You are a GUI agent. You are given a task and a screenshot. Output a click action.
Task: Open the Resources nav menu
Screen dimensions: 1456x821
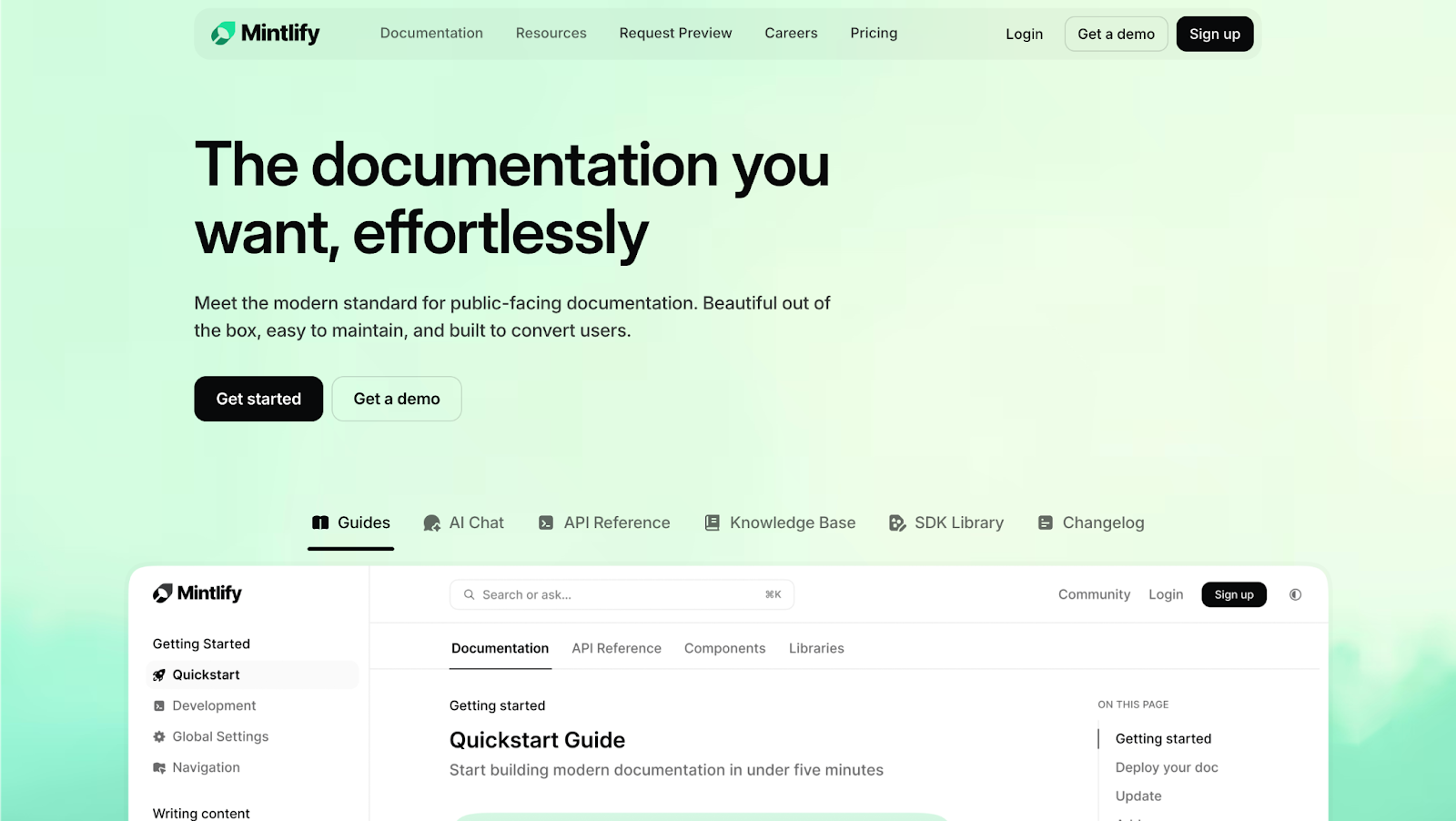coord(551,33)
